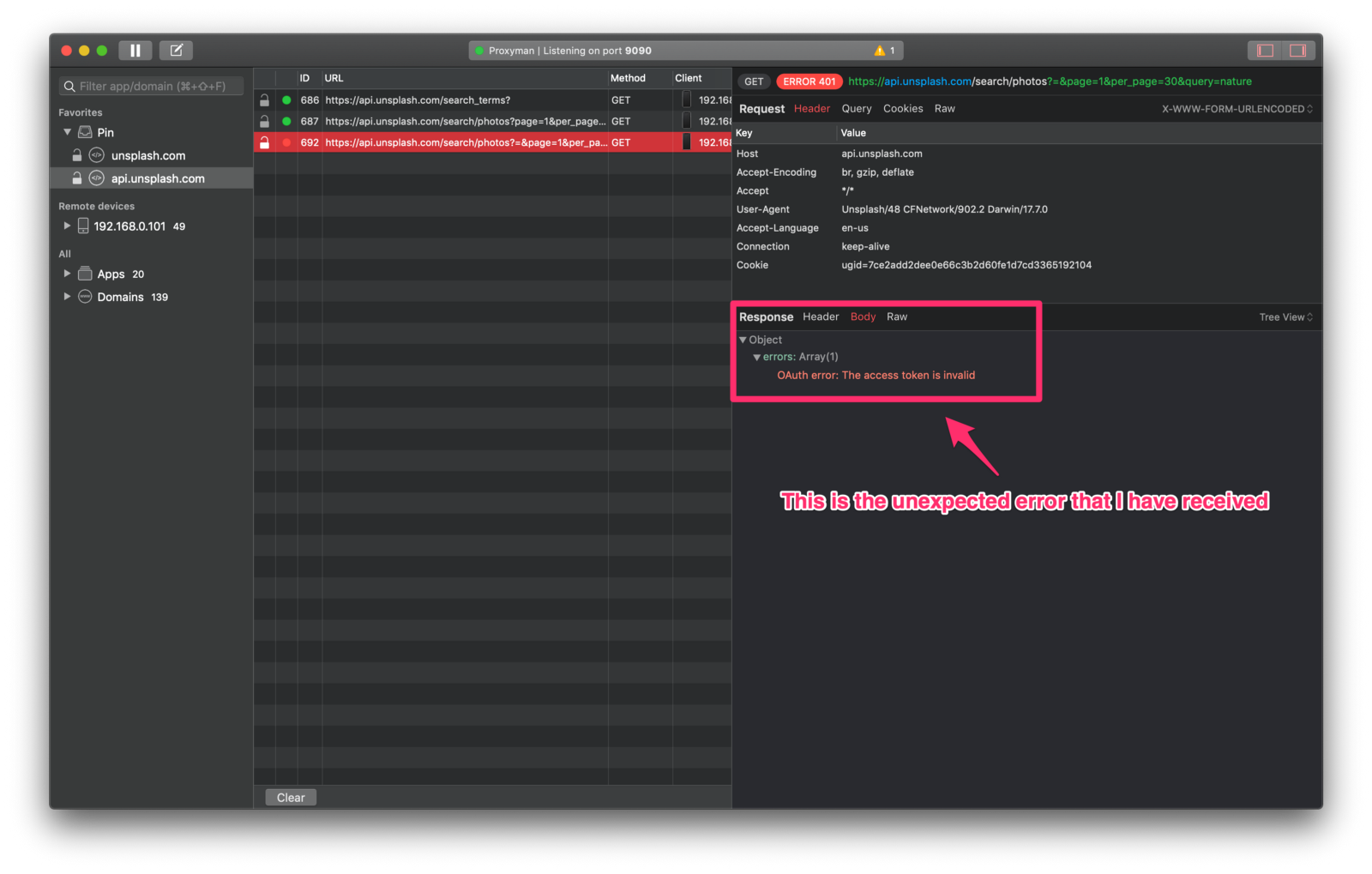
Task: Open the Tree View dropdown
Action: click(x=1285, y=317)
